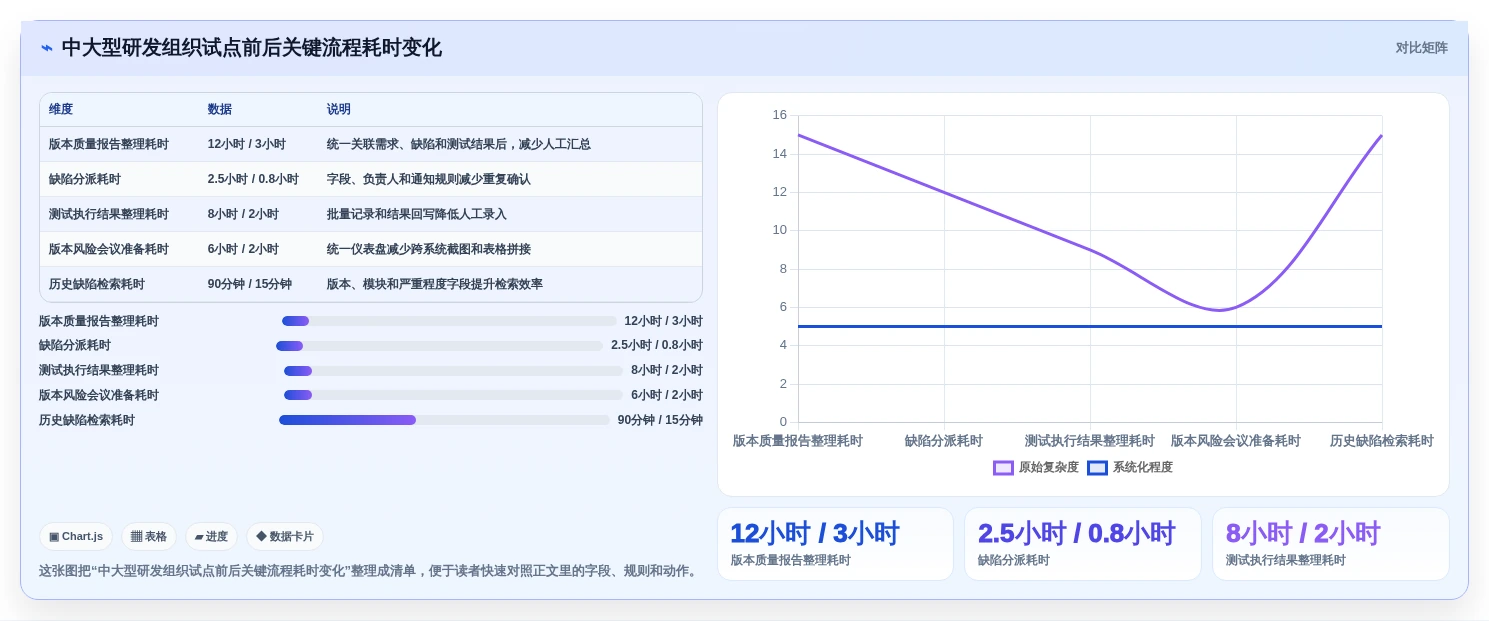Image resolution: width=1489 pixels, height=621 pixels.
Task: Select the Chart.js tag chip
Action: click(x=76, y=536)
